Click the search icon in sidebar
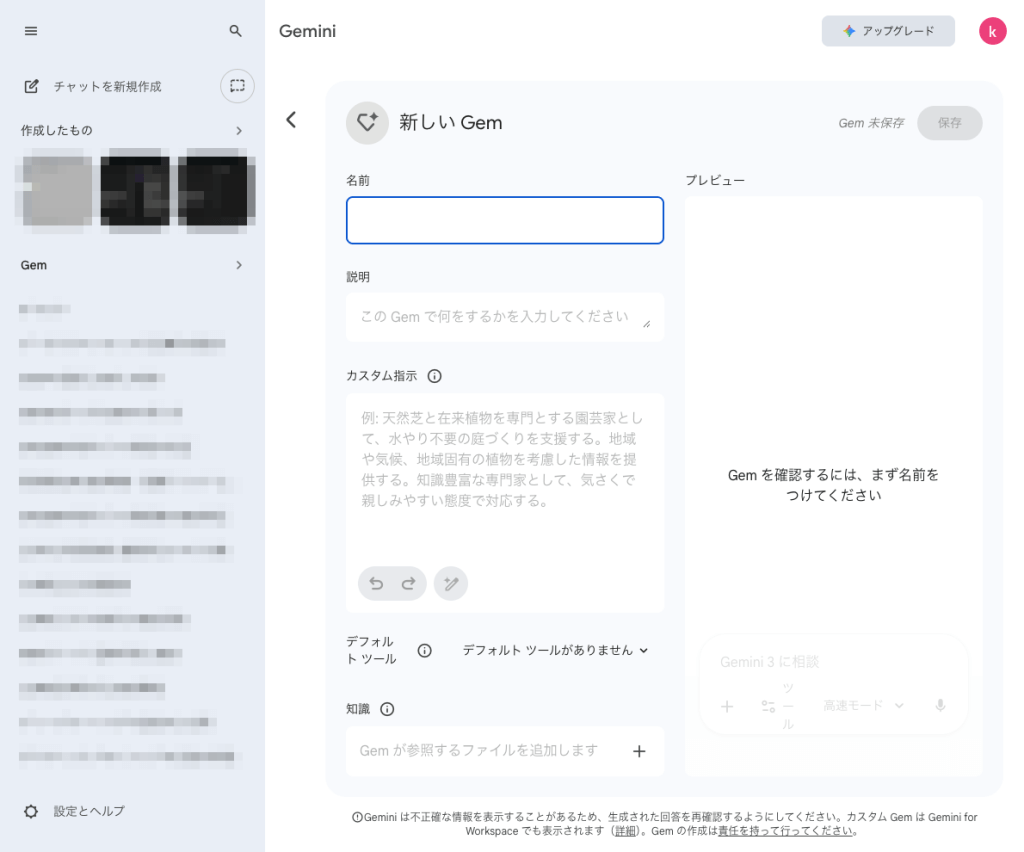The width and height of the screenshot is (1024, 852). pos(236,31)
